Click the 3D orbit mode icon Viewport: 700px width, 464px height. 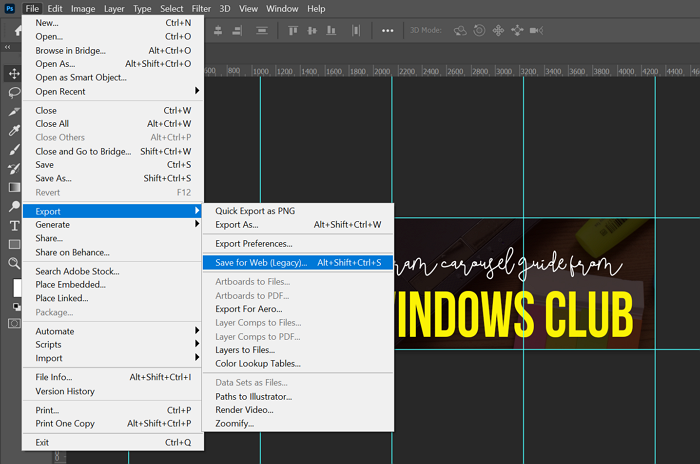point(459,30)
